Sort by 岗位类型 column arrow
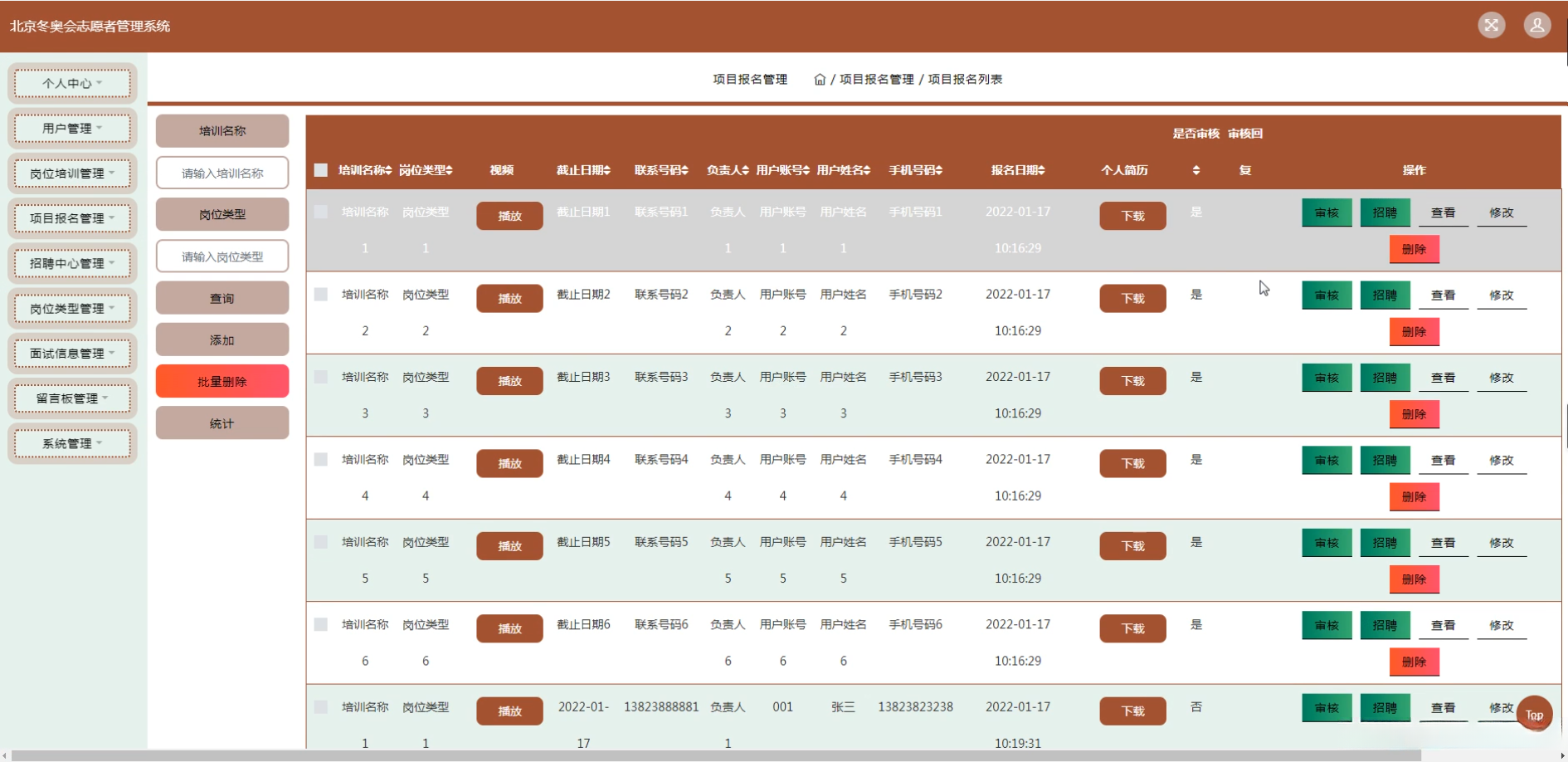Viewport: 1568px width, 762px height. (x=450, y=170)
